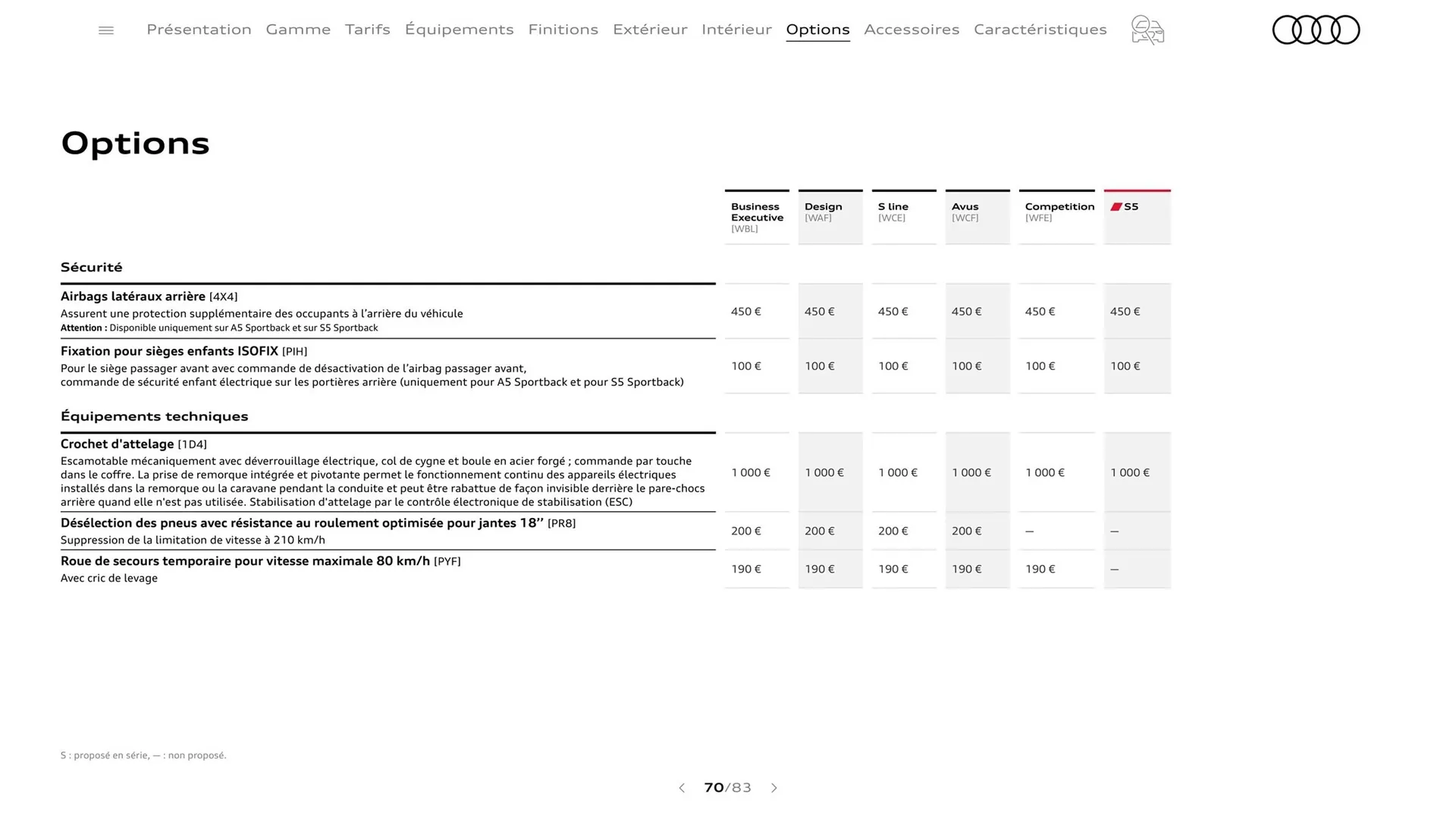1456x819 pixels.
Task: Select the Désélection des pneus [PR8] title
Action: [x=318, y=523]
